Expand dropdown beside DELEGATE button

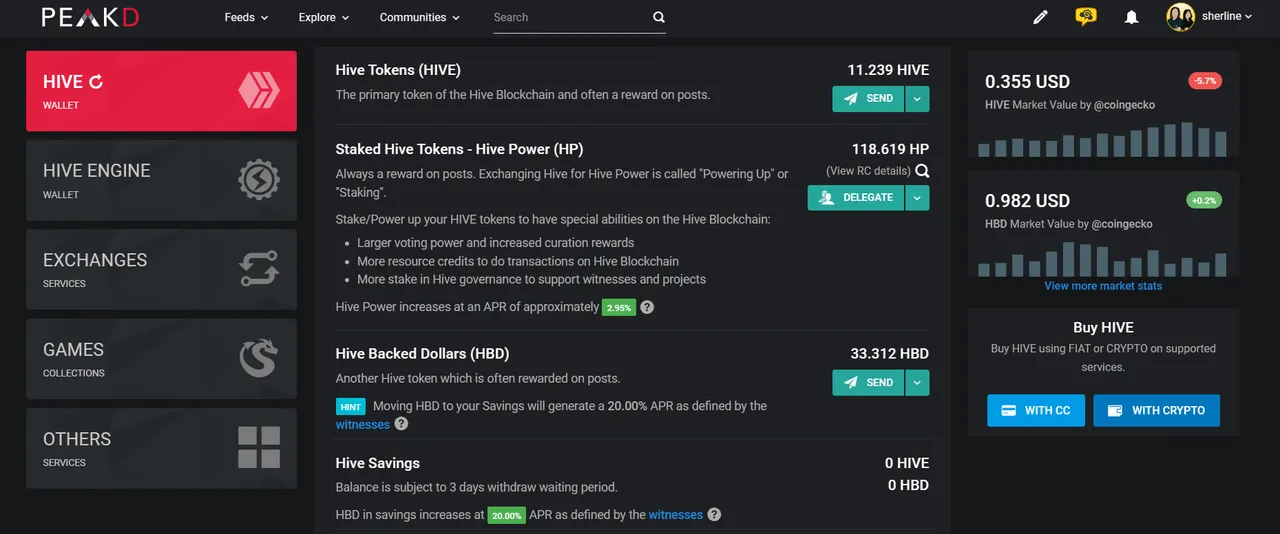click(x=918, y=198)
